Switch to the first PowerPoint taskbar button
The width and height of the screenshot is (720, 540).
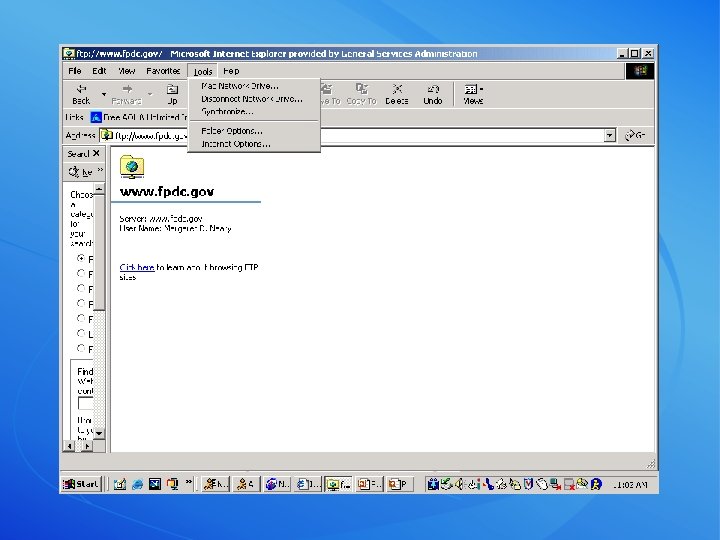click(x=369, y=484)
